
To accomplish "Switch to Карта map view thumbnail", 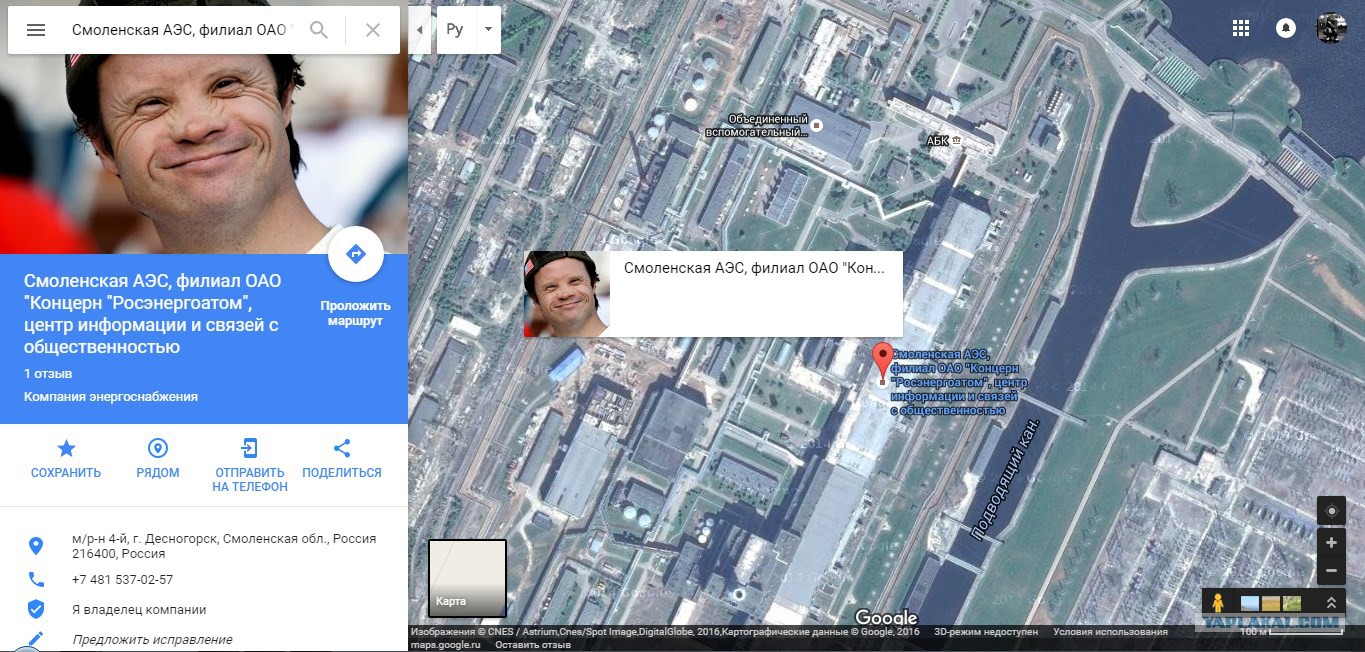I will [x=467, y=578].
